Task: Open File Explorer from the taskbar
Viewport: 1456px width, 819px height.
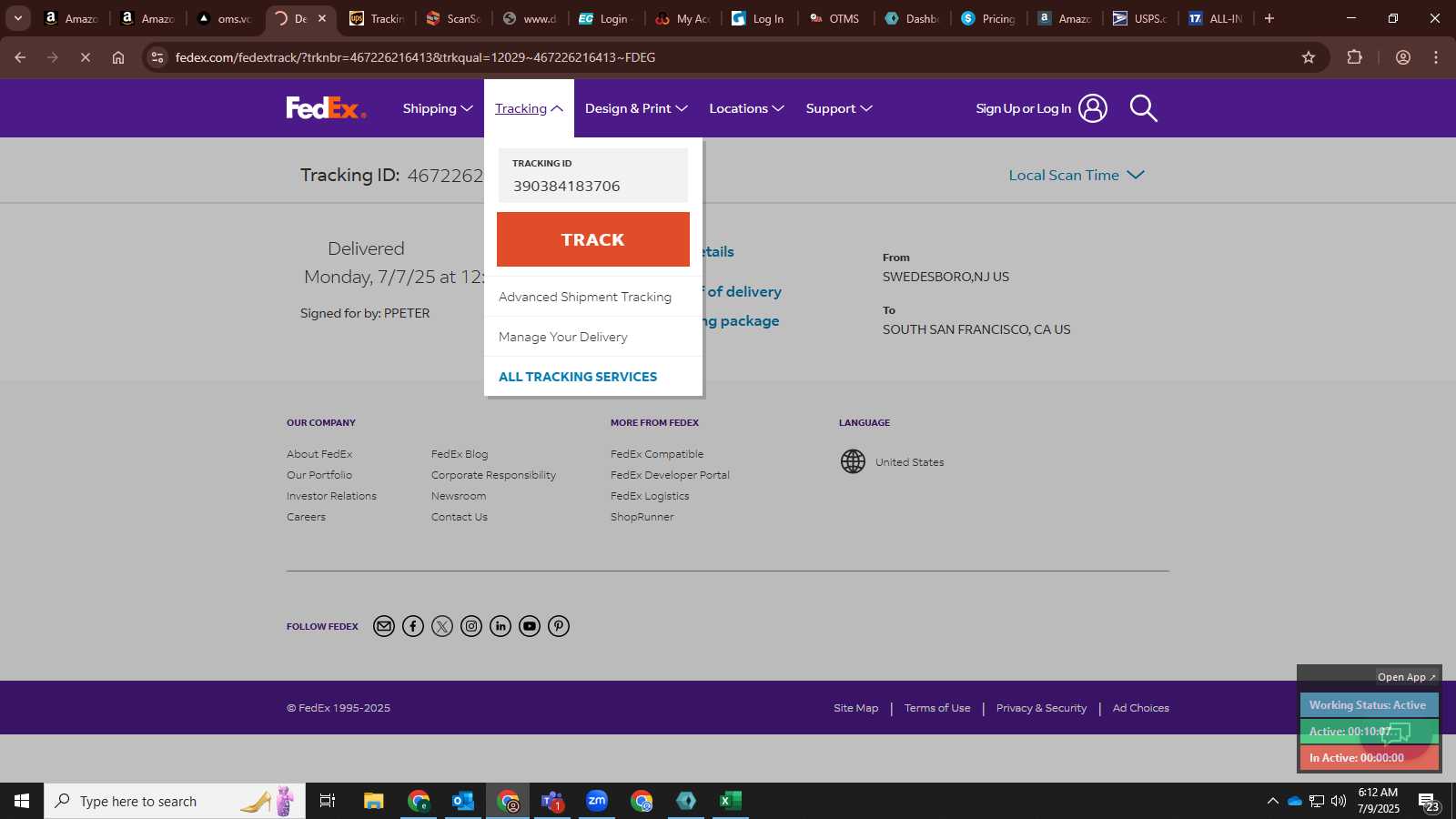Action: (374, 801)
